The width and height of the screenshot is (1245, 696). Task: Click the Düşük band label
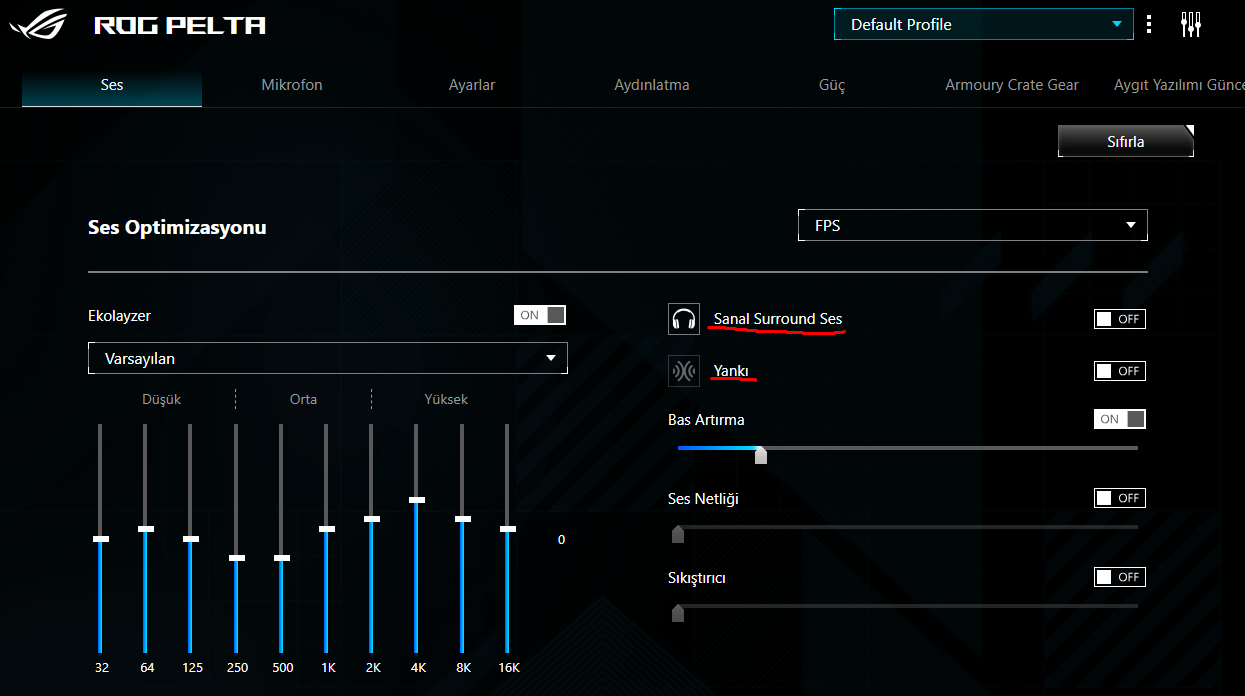pyautogui.click(x=162, y=399)
